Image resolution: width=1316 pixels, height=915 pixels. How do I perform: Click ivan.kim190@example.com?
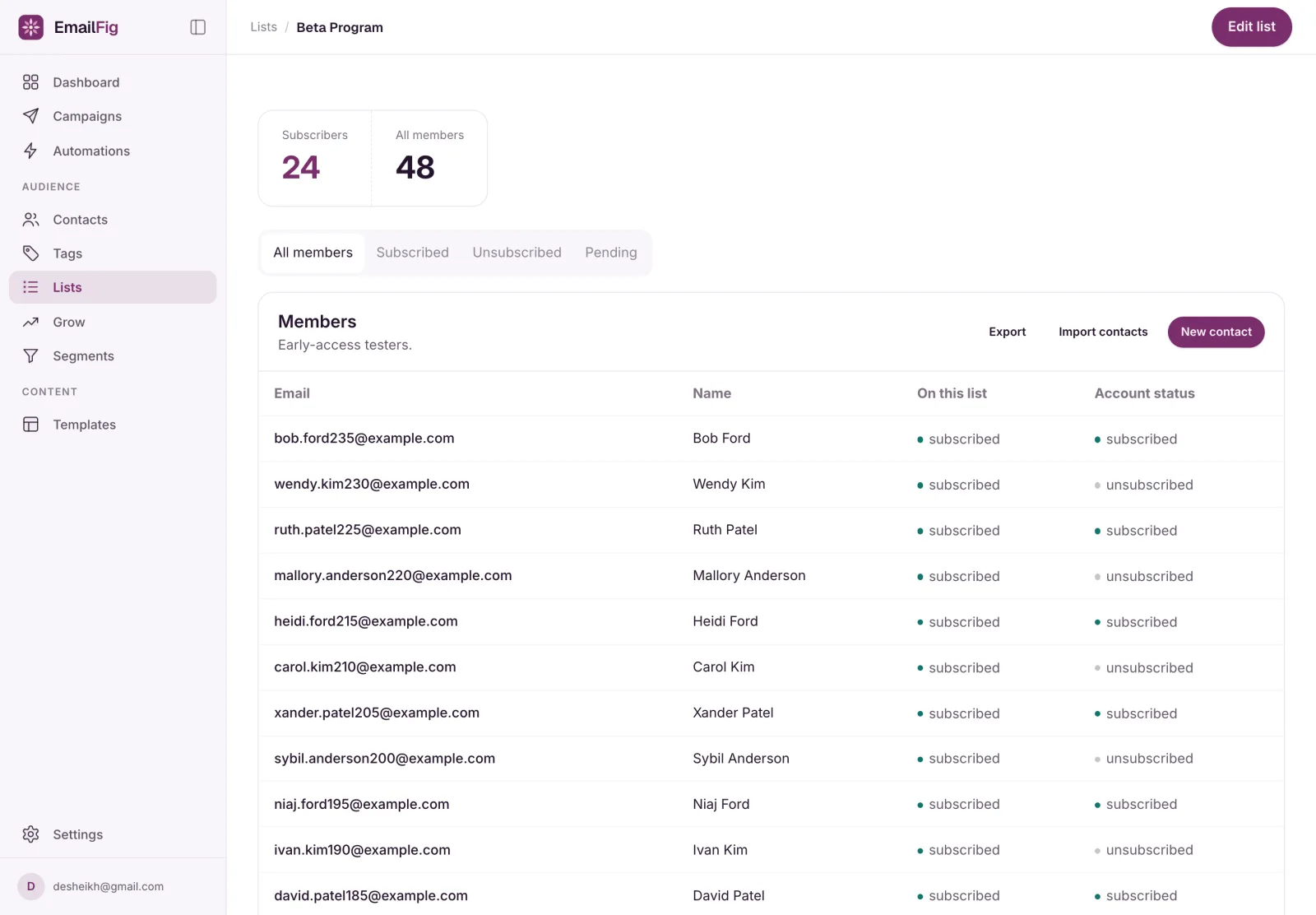tap(362, 850)
